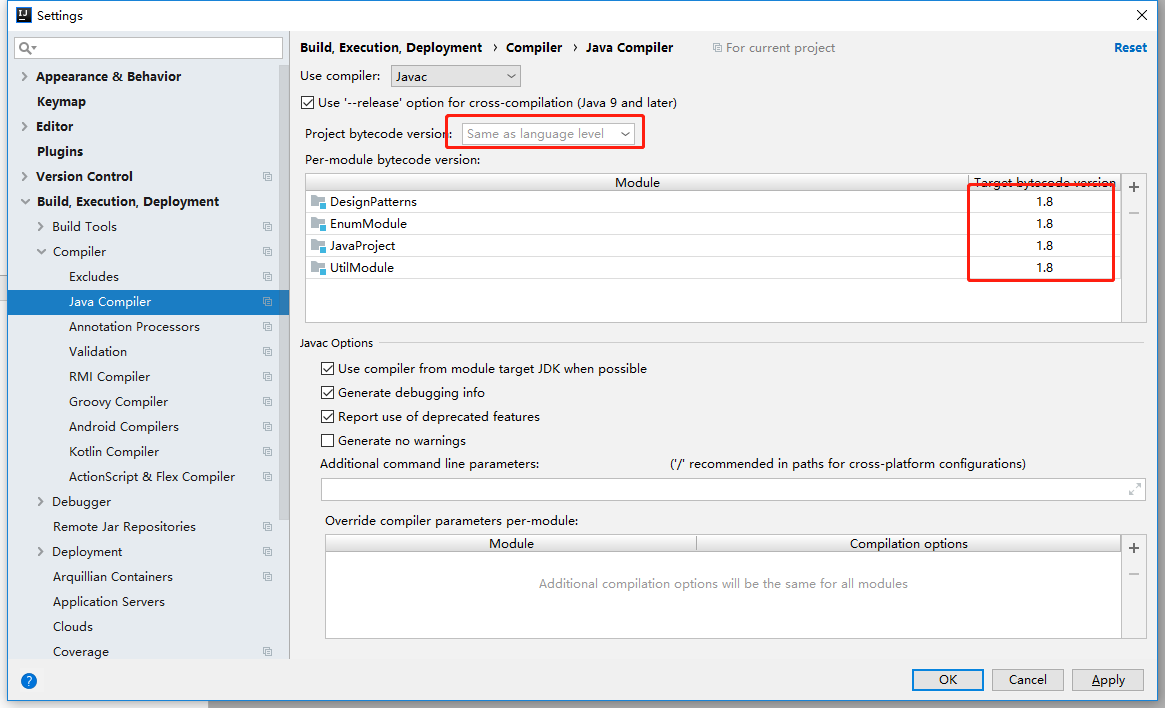Click the EnumModule module icon
Image resolution: width=1165 pixels, height=708 pixels.
318,223
